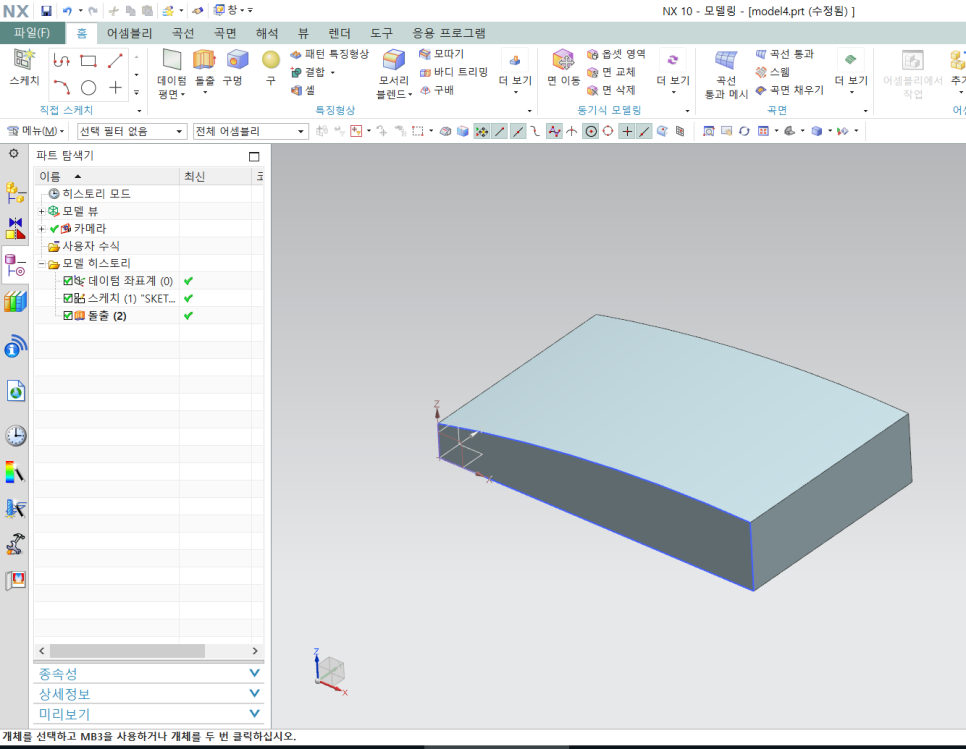Open 더 보기 in the 특징형상 group

(515, 73)
